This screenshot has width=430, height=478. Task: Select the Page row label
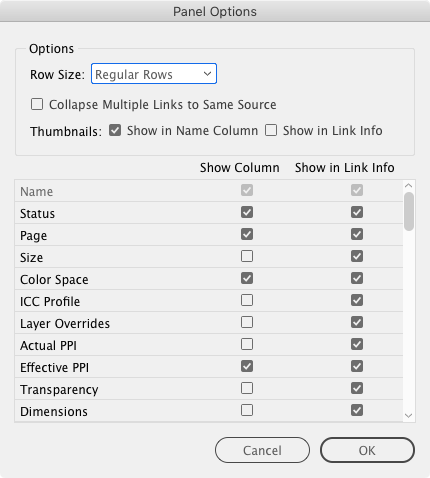pyautogui.click(x=34, y=236)
